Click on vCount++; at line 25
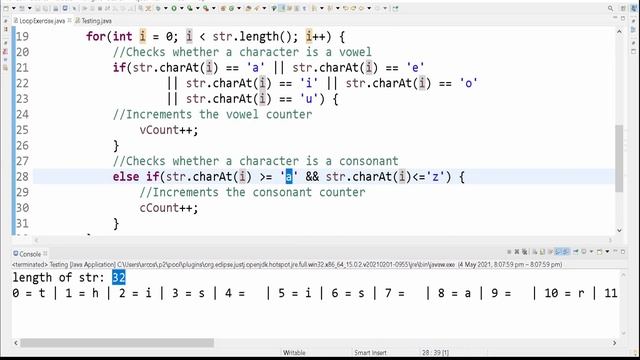Screen dimensions: 640x360 (x=169, y=130)
